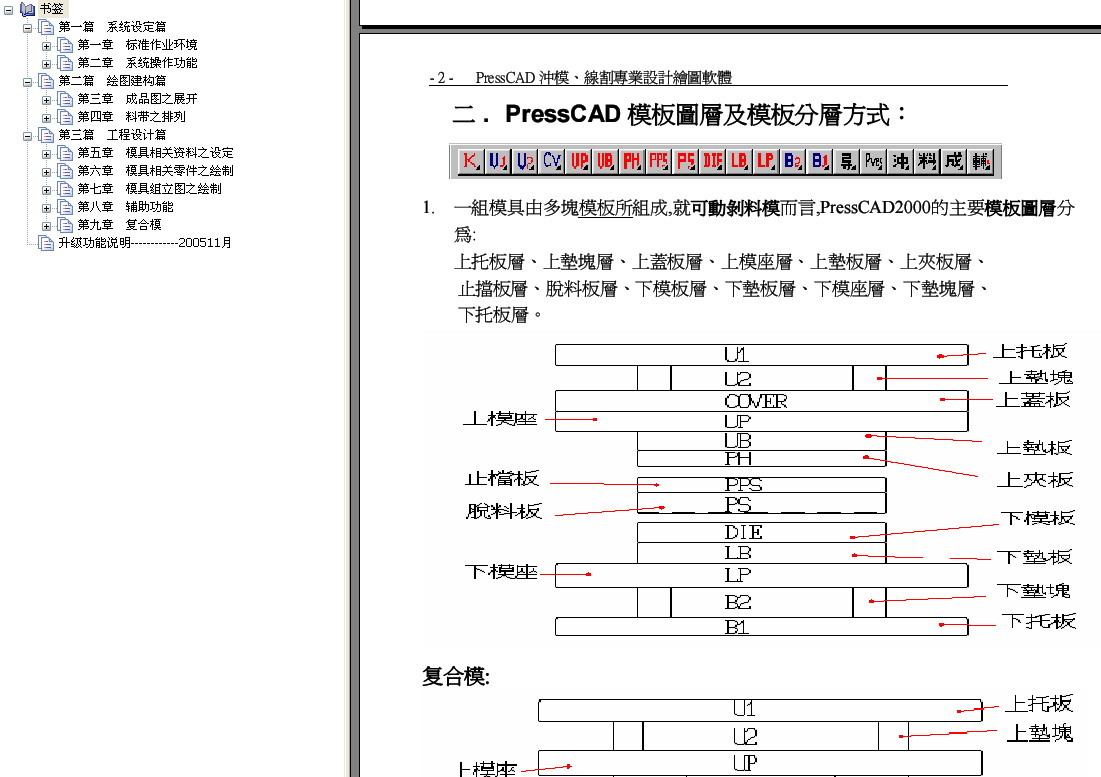The height and width of the screenshot is (777, 1101).
Task: Expand the 第三章 成品图之展开 bookmark
Action: point(46,100)
